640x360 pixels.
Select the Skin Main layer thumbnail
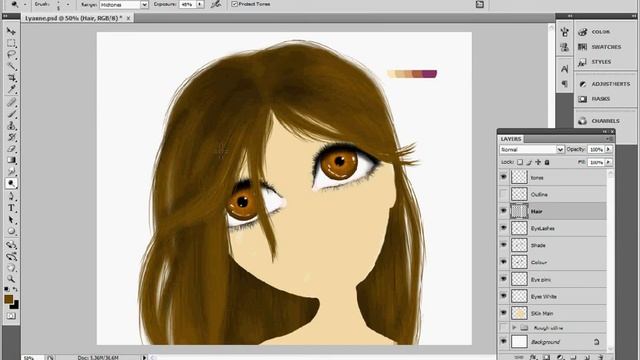(519, 313)
